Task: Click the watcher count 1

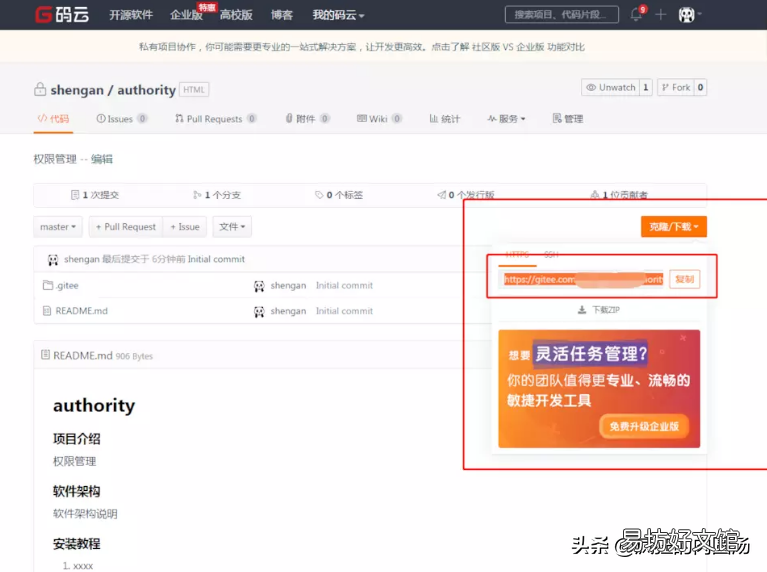Action: (646, 88)
